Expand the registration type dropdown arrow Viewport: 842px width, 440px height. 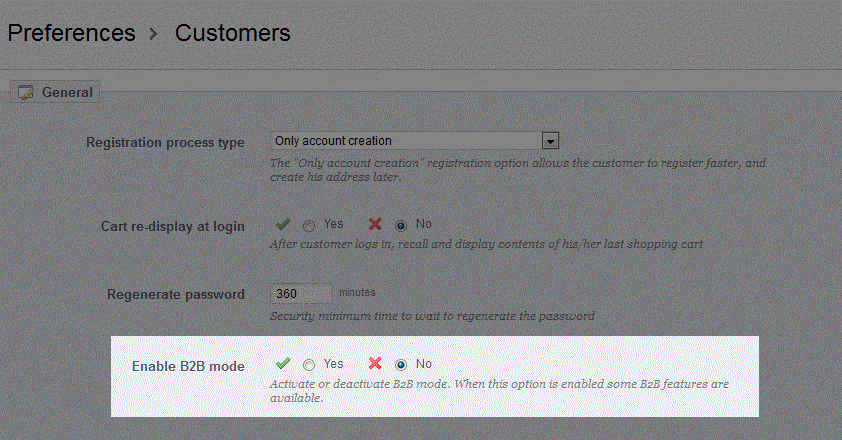tap(550, 141)
